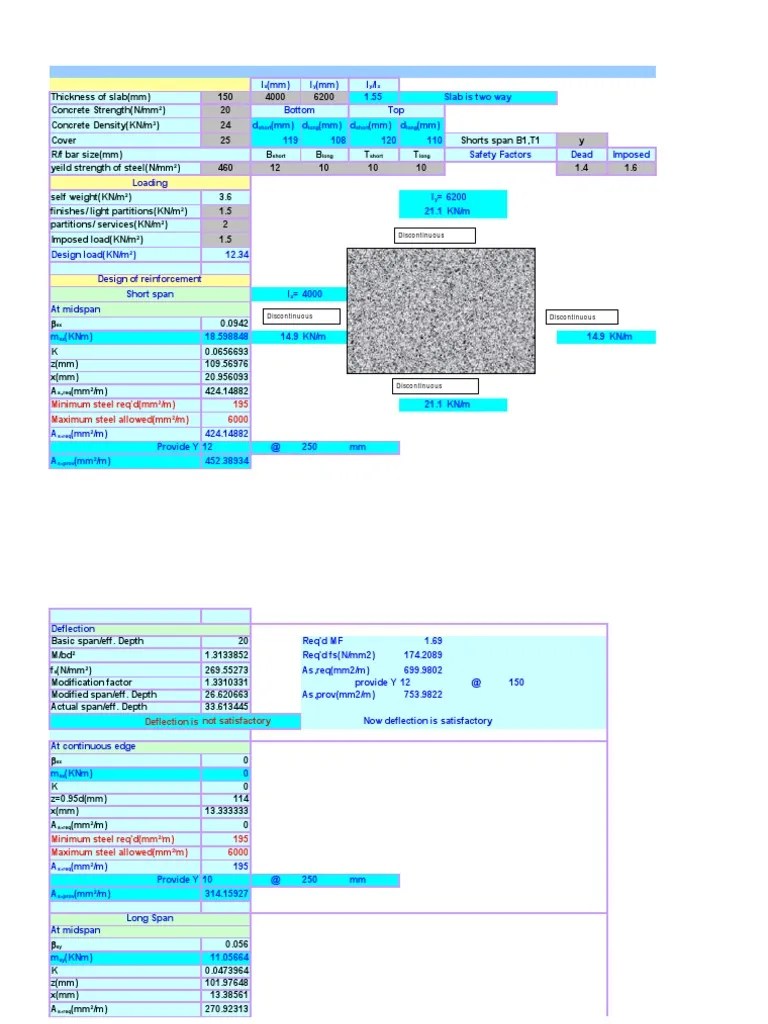Viewport: 768px width, 1024px height.
Task: Click the long span coefficient 0.056
Action: coord(225,944)
